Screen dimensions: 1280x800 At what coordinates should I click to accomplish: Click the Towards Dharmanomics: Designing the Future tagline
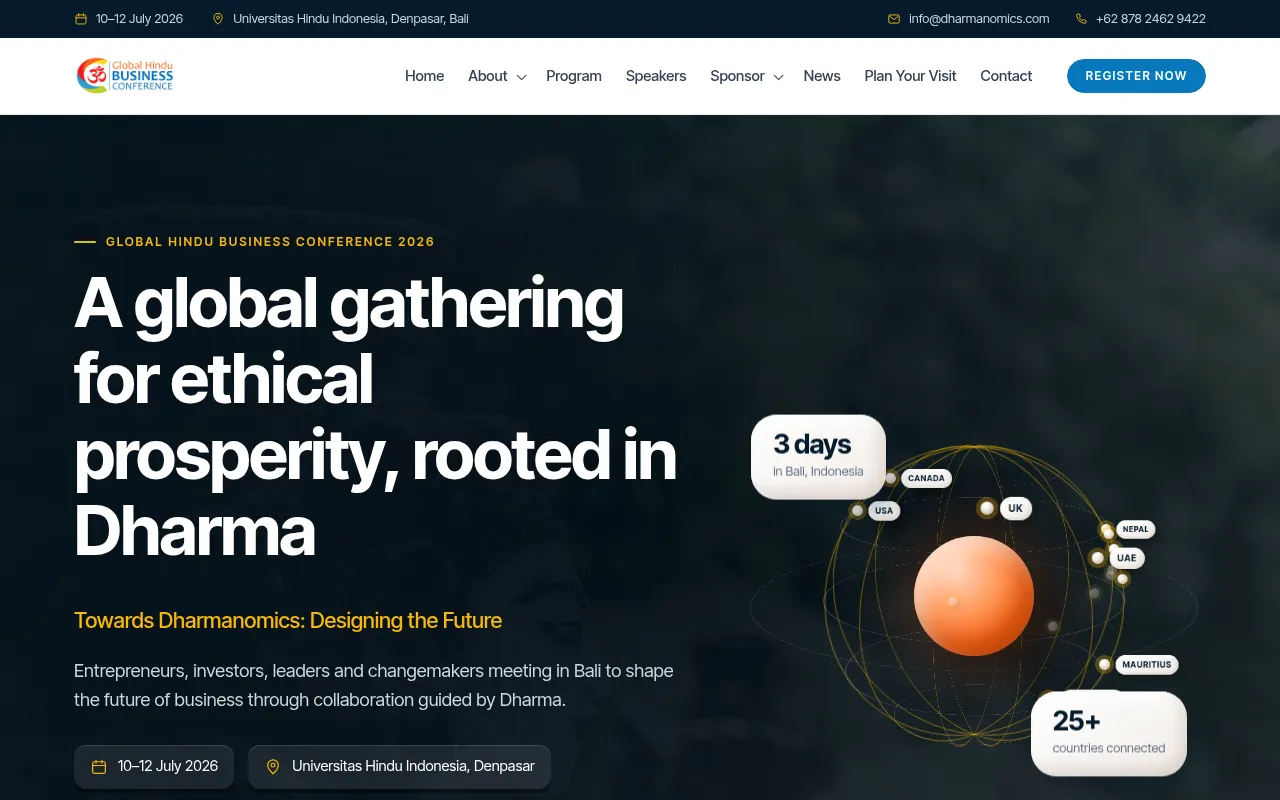[288, 620]
